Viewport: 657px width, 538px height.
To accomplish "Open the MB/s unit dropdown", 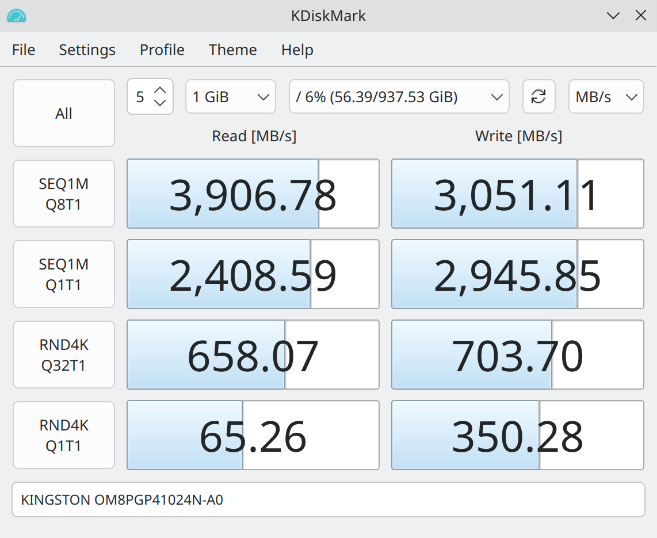I will (x=605, y=97).
